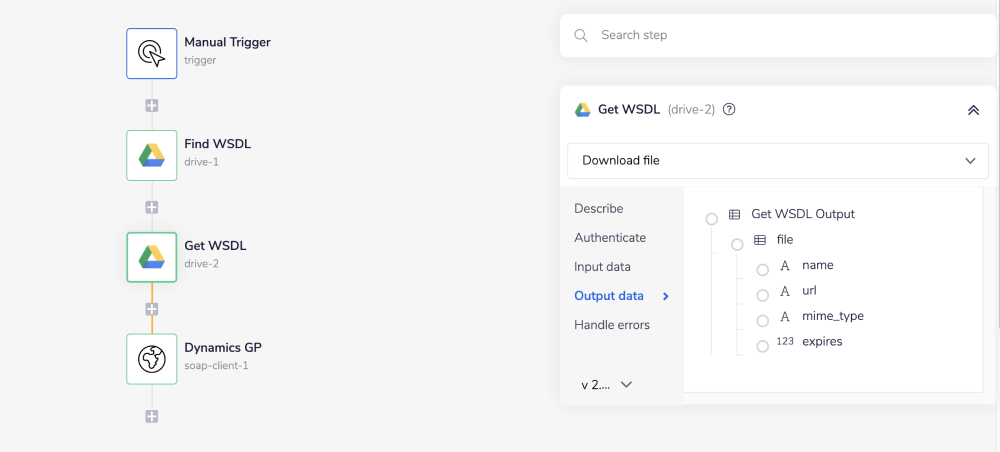Screen dimensions: 1000x452
Task: Collapse the Get WSDL step panel
Action: point(973,110)
